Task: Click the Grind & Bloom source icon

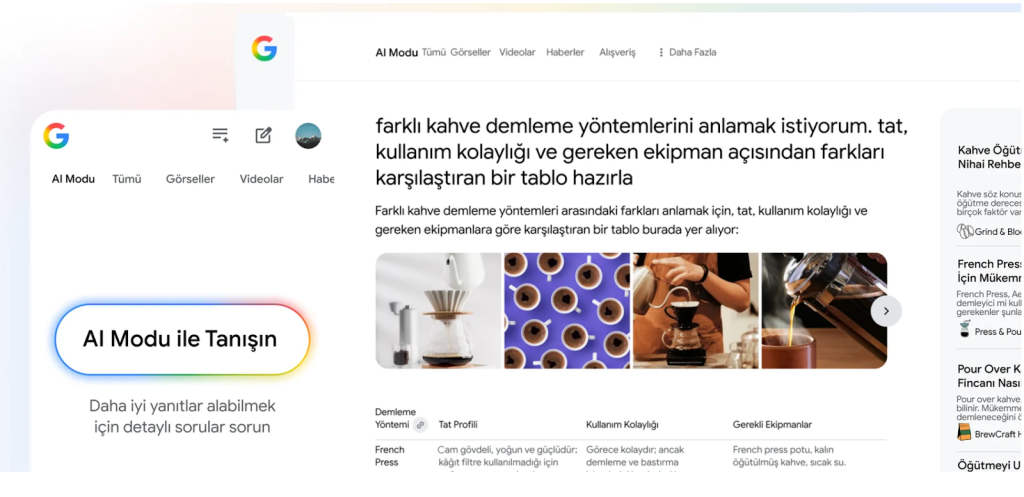Action: click(965, 231)
